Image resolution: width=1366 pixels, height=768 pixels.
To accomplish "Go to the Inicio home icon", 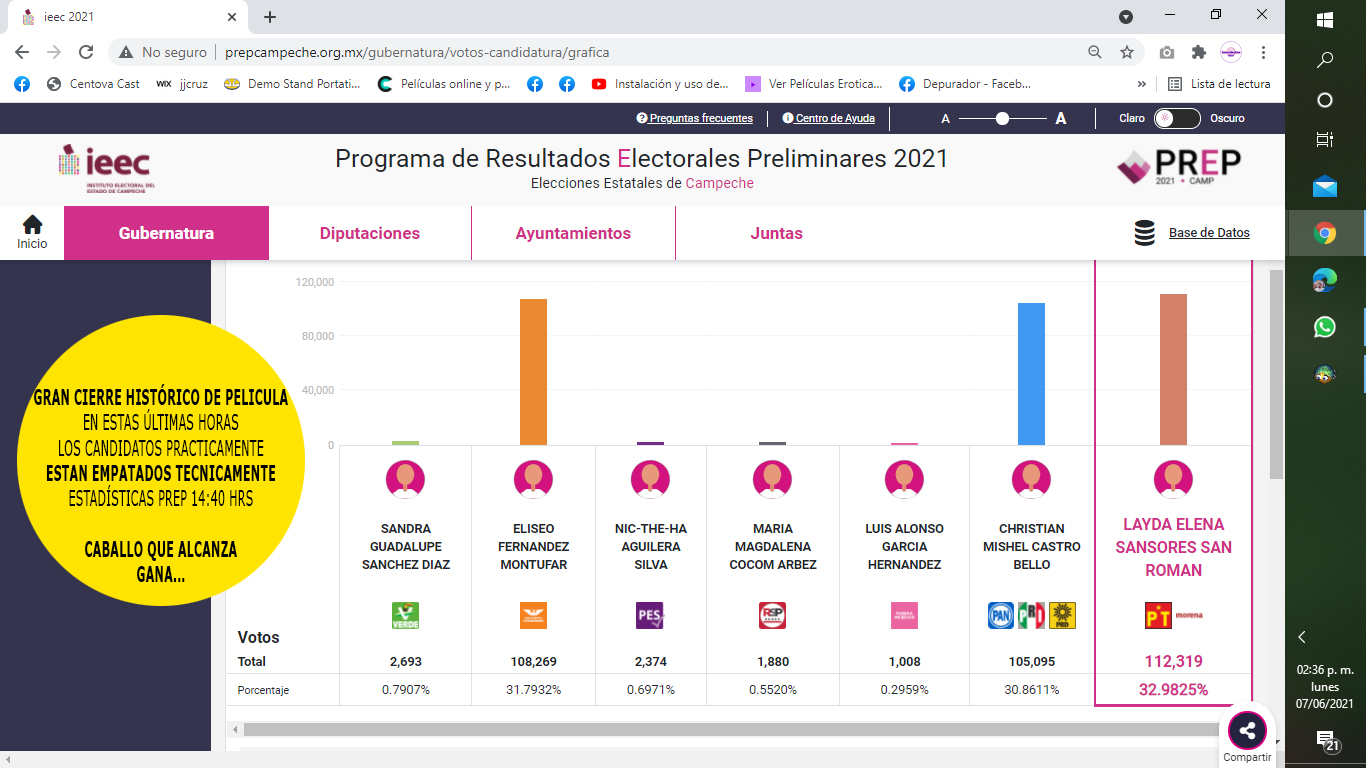I will tap(32, 231).
